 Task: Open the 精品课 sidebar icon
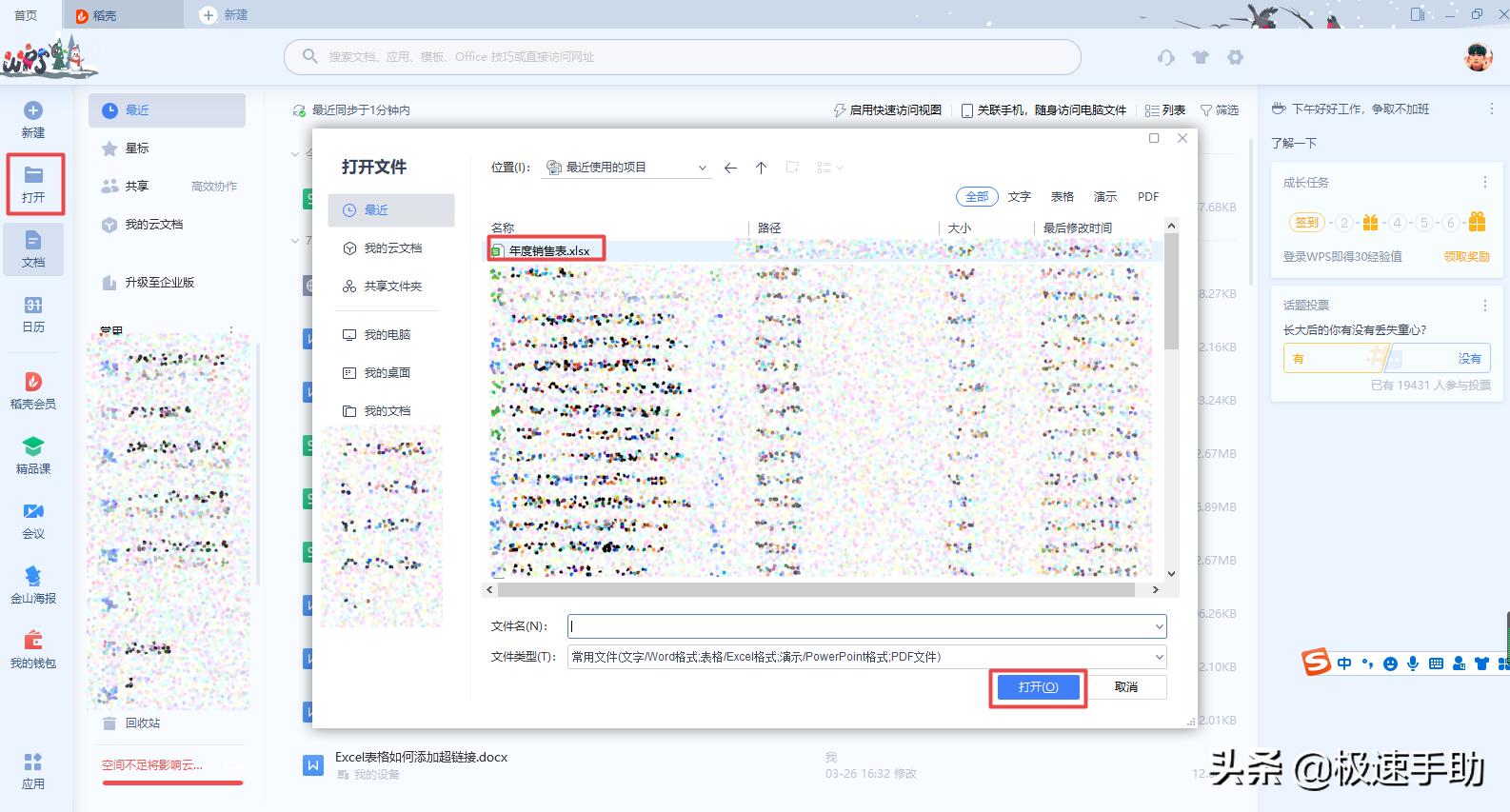pos(33,456)
